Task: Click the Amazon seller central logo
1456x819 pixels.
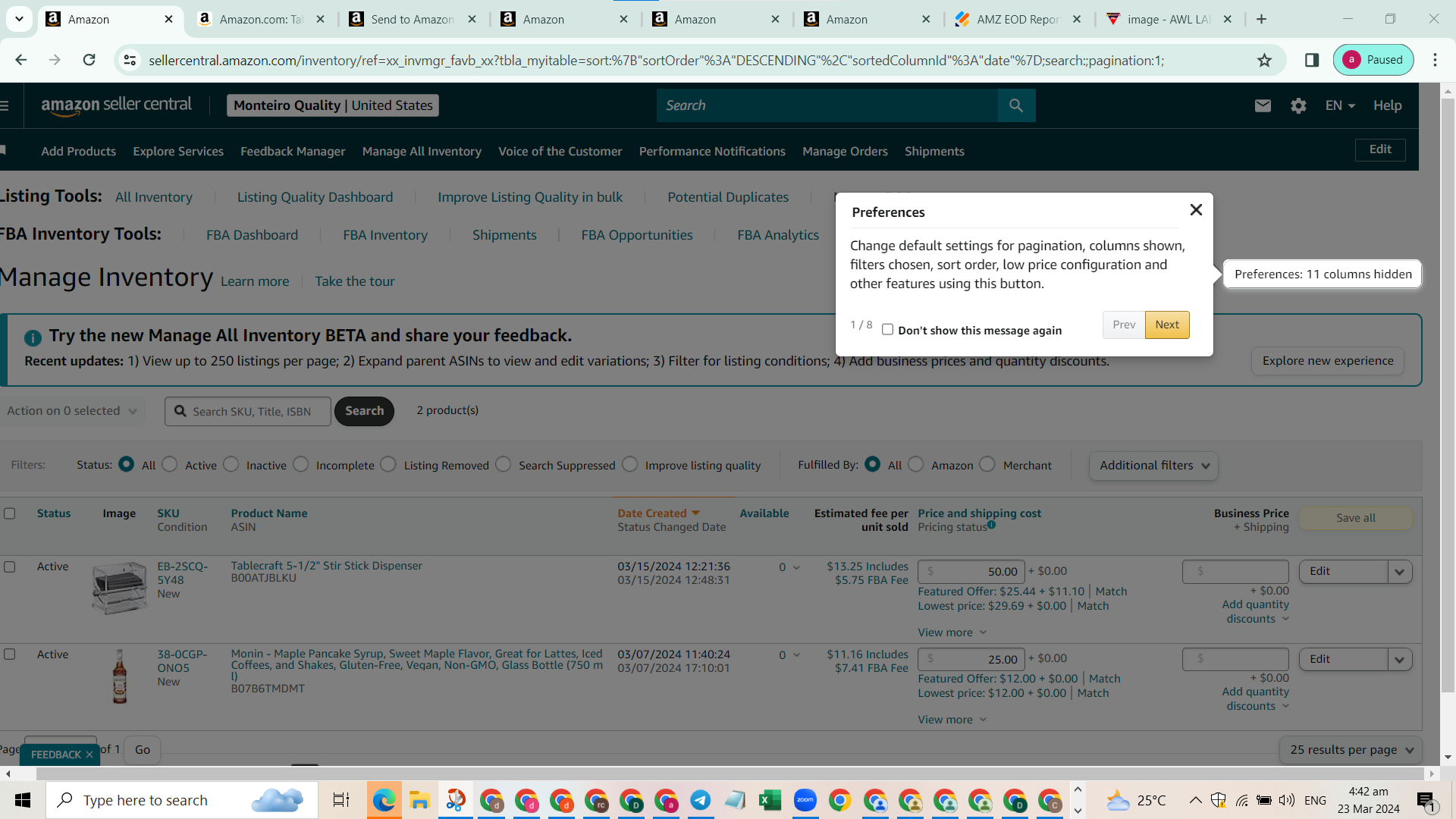Action: pyautogui.click(x=117, y=105)
